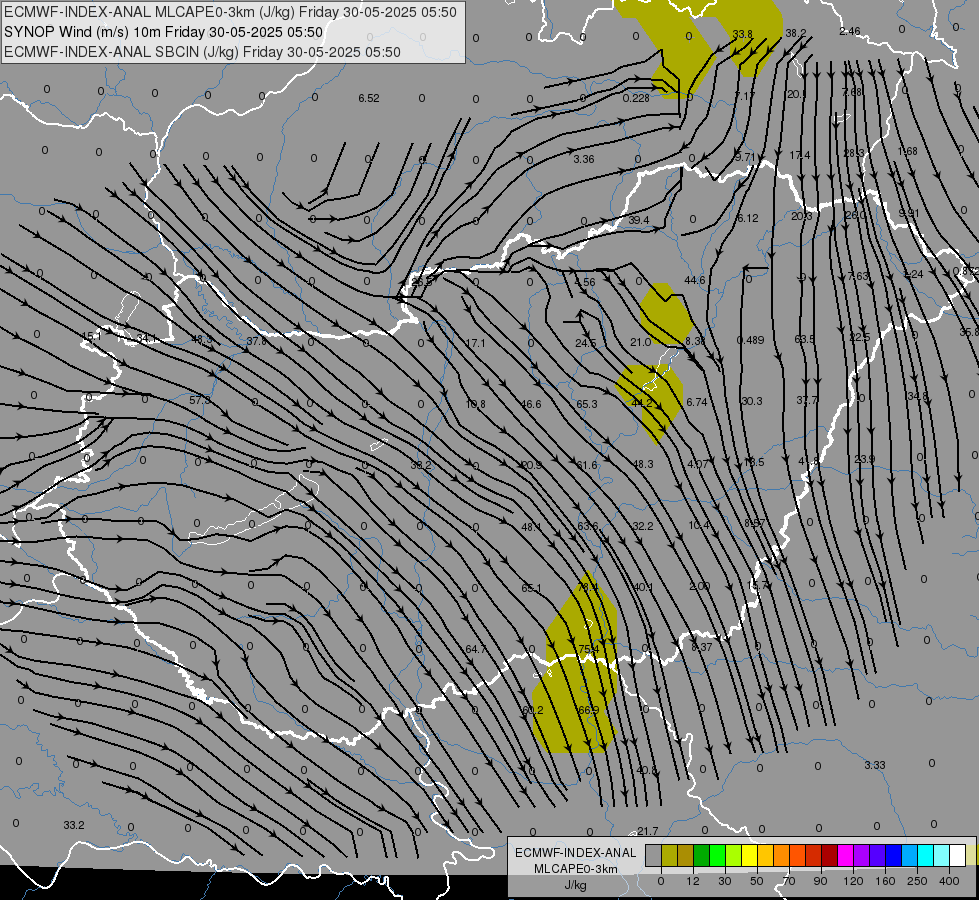The image size is (979, 900).
Task: Click legend tick value 30
Action: pos(725,881)
